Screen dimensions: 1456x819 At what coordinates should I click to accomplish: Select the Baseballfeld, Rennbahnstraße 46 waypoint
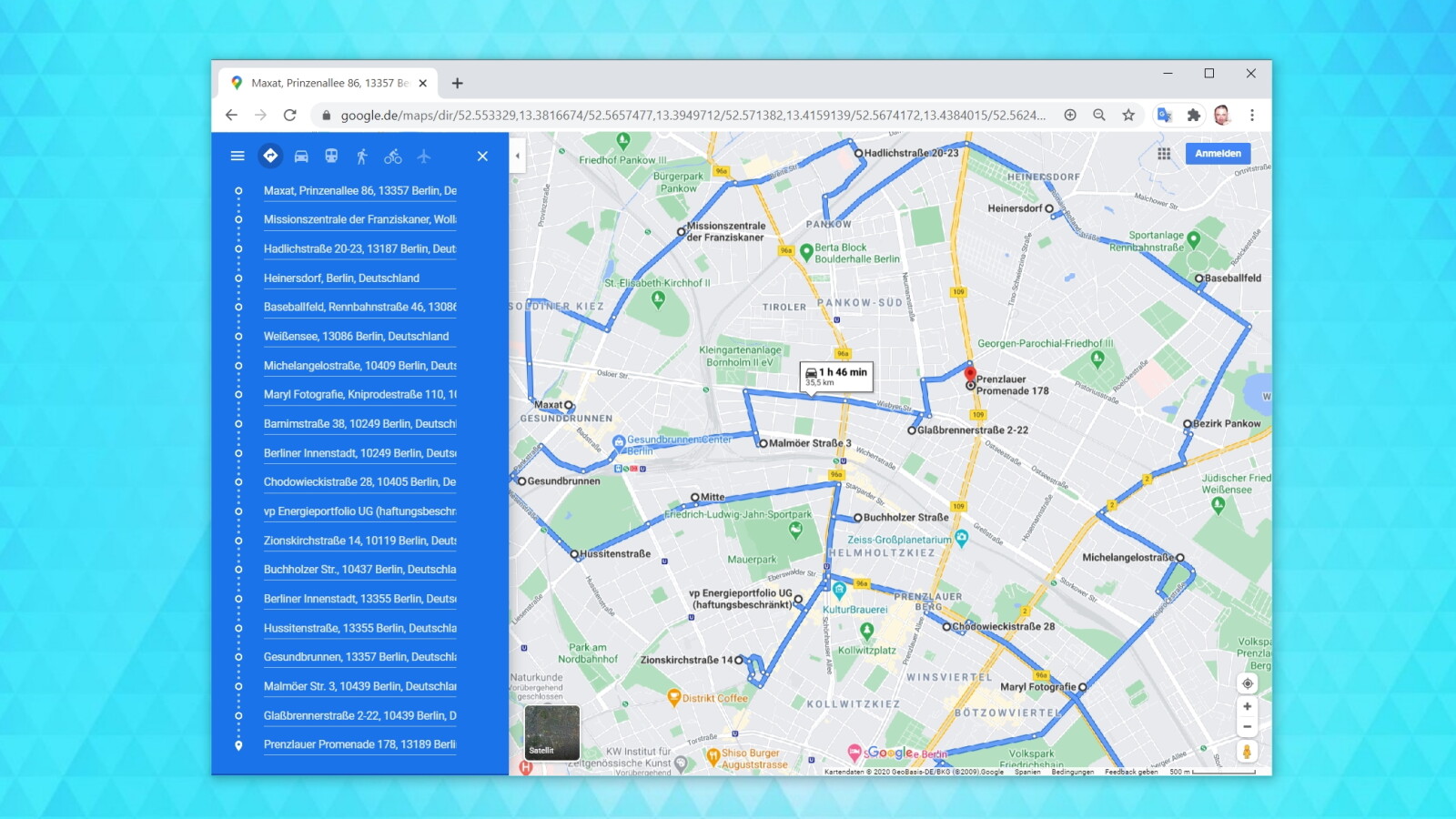click(x=359, y=307)
